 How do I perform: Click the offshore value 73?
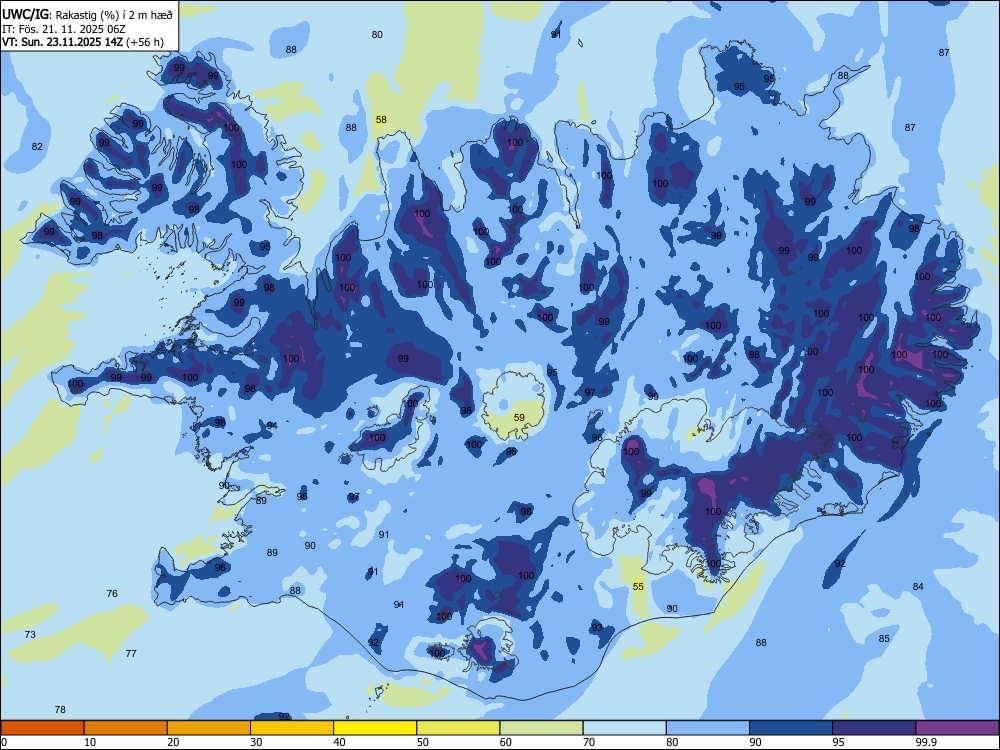click(30, 635)
